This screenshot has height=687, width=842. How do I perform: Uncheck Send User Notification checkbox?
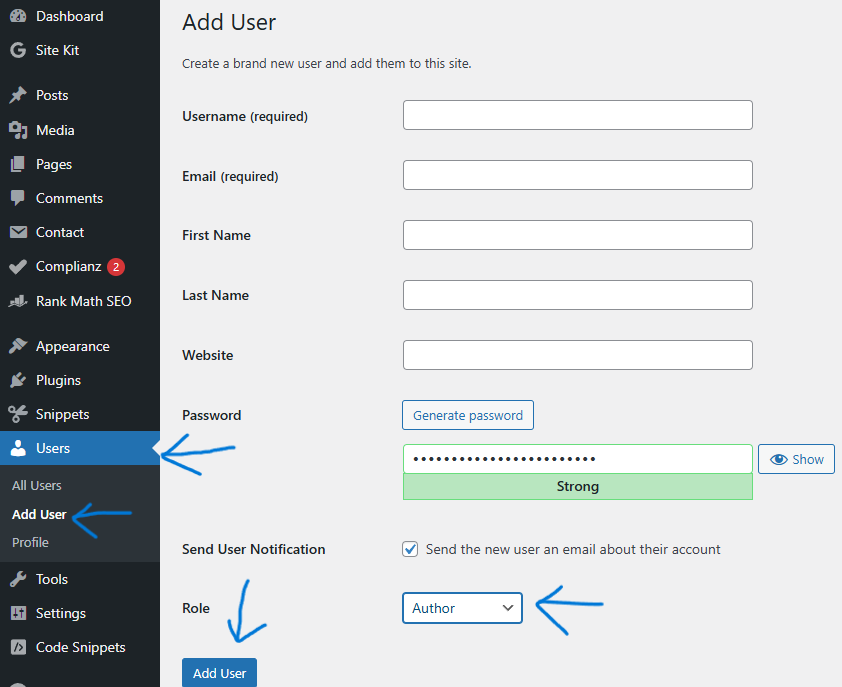410,549
